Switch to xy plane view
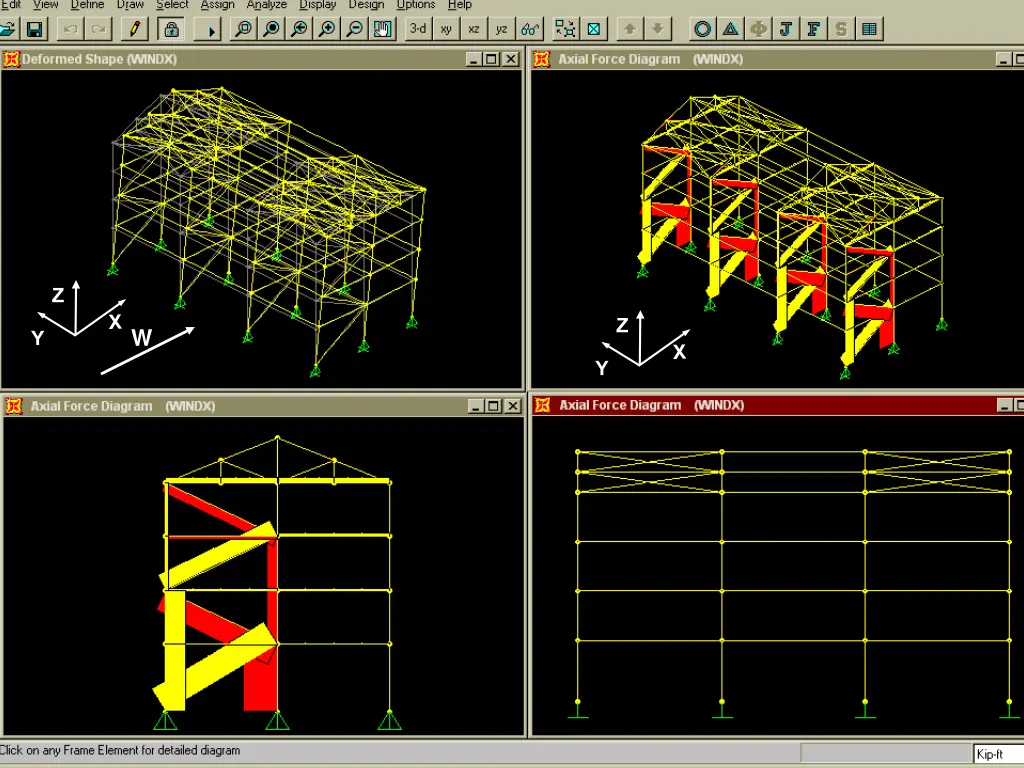Screen dimensions: 1024x768 446,29
